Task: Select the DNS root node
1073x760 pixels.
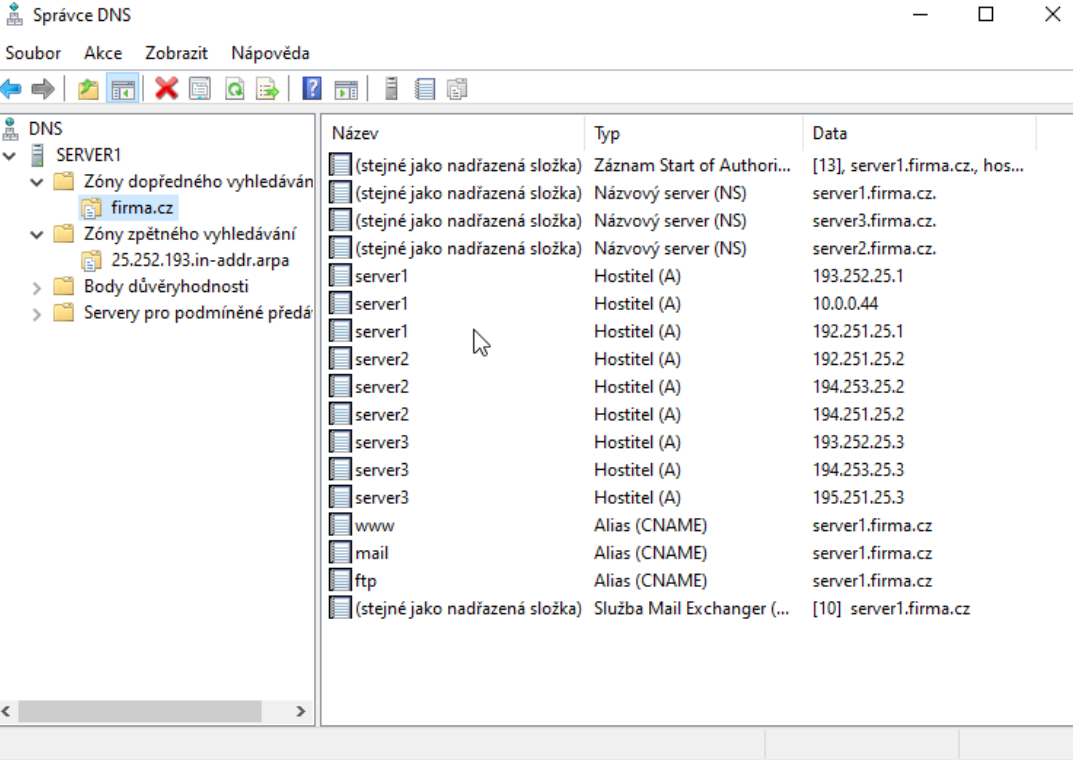Action: 45,129
